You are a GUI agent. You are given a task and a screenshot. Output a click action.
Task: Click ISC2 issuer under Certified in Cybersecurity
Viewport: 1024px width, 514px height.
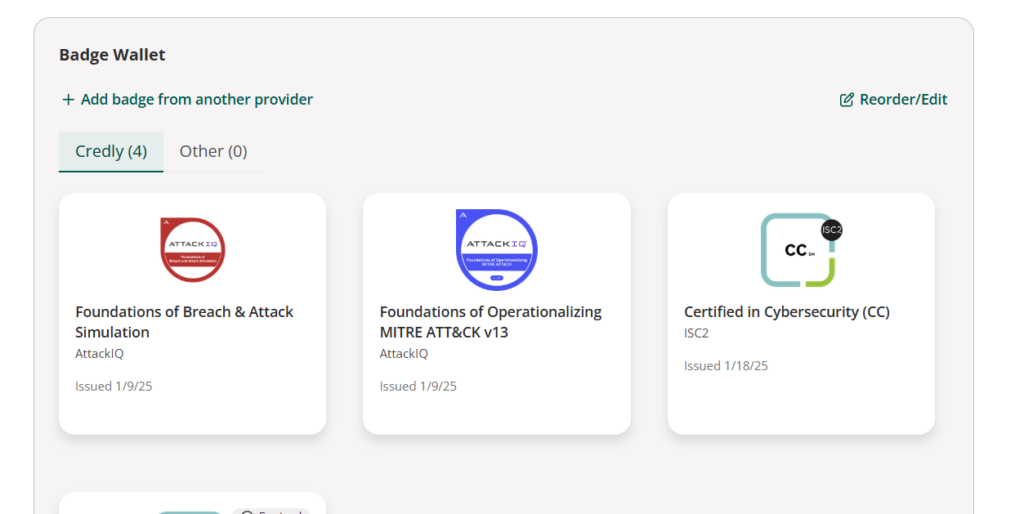(696, 333)
